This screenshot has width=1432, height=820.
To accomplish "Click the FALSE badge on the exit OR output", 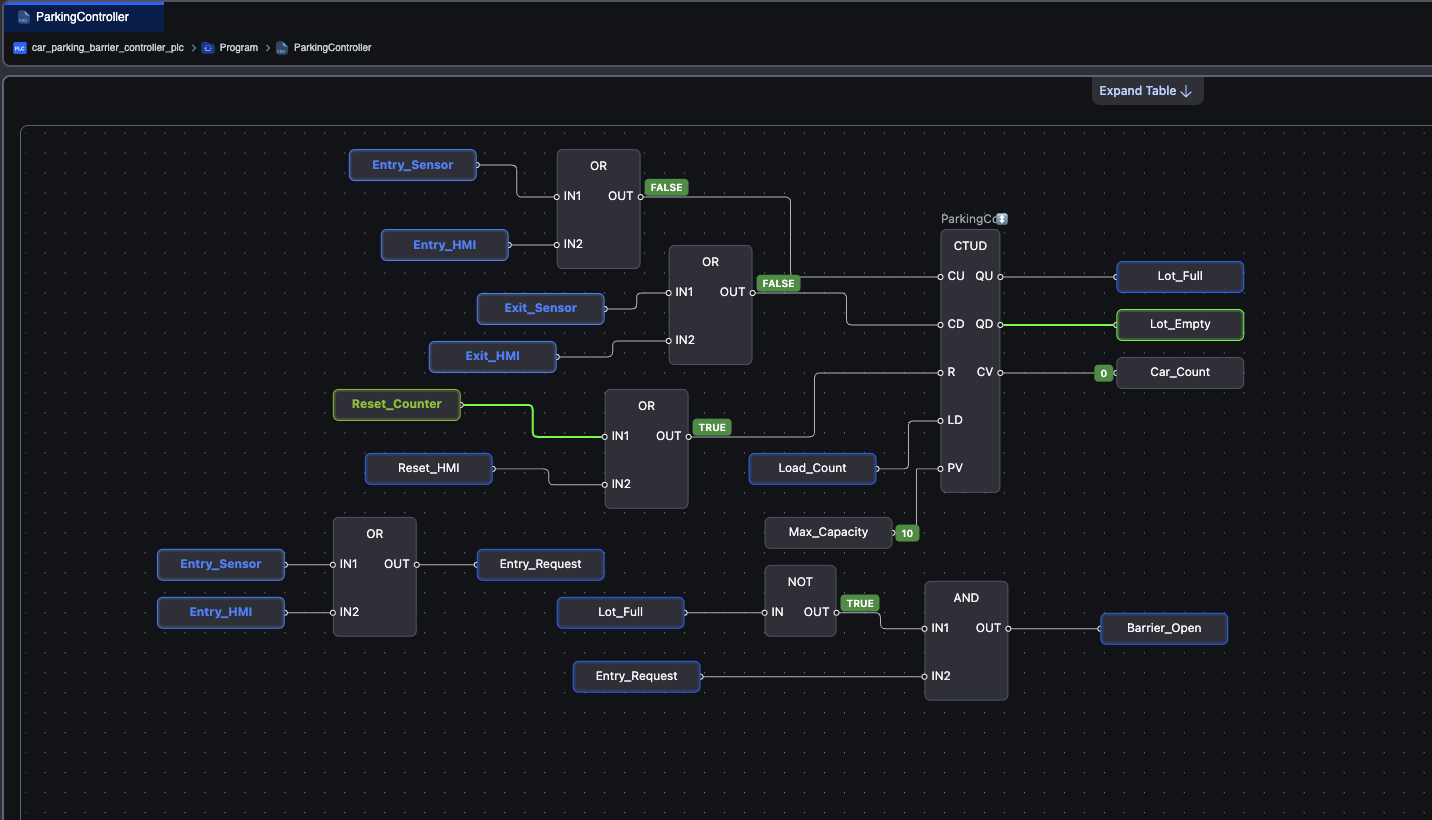I will 778,283.
